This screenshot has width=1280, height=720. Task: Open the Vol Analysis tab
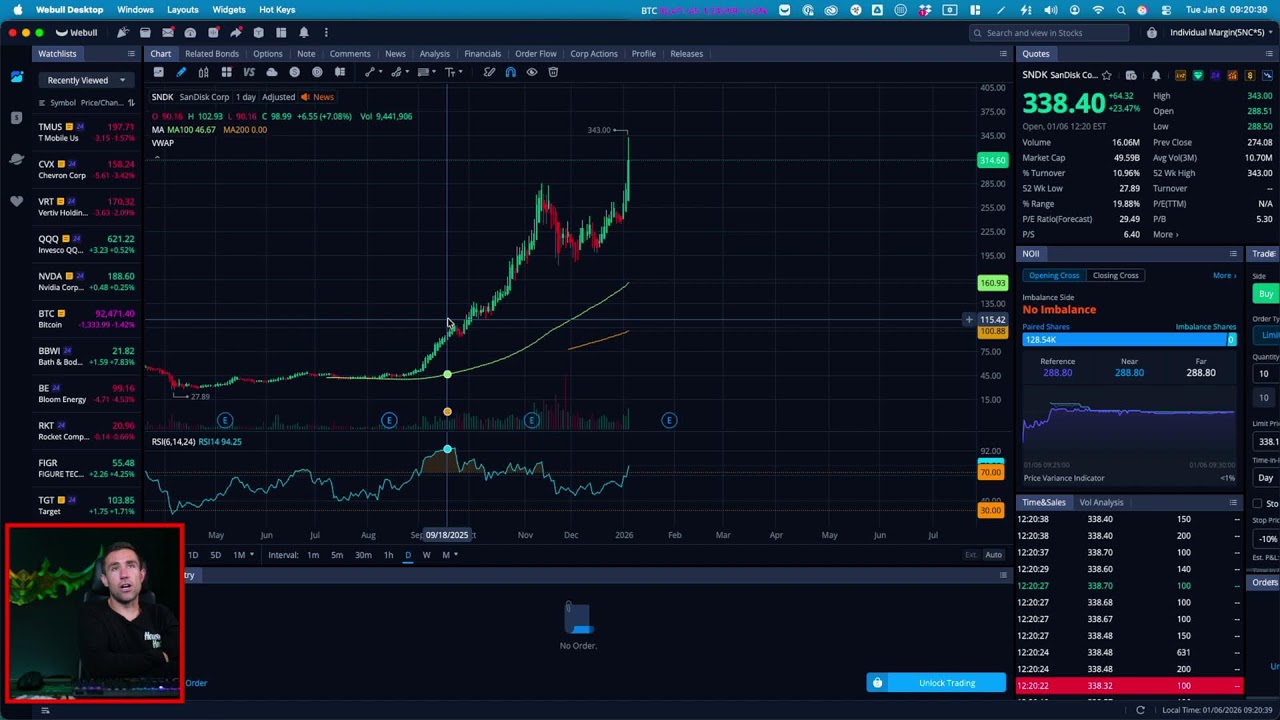(1101, 502)
